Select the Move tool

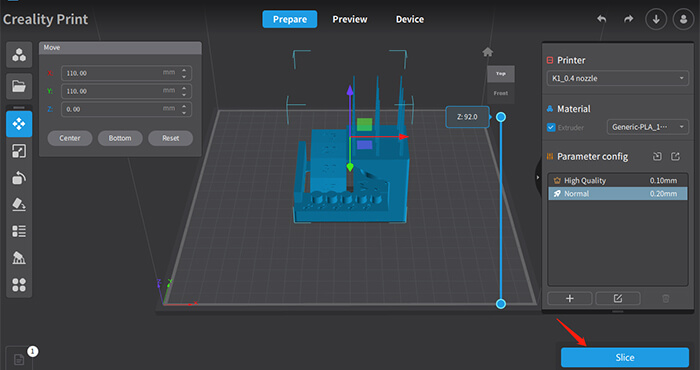point(19,124)
